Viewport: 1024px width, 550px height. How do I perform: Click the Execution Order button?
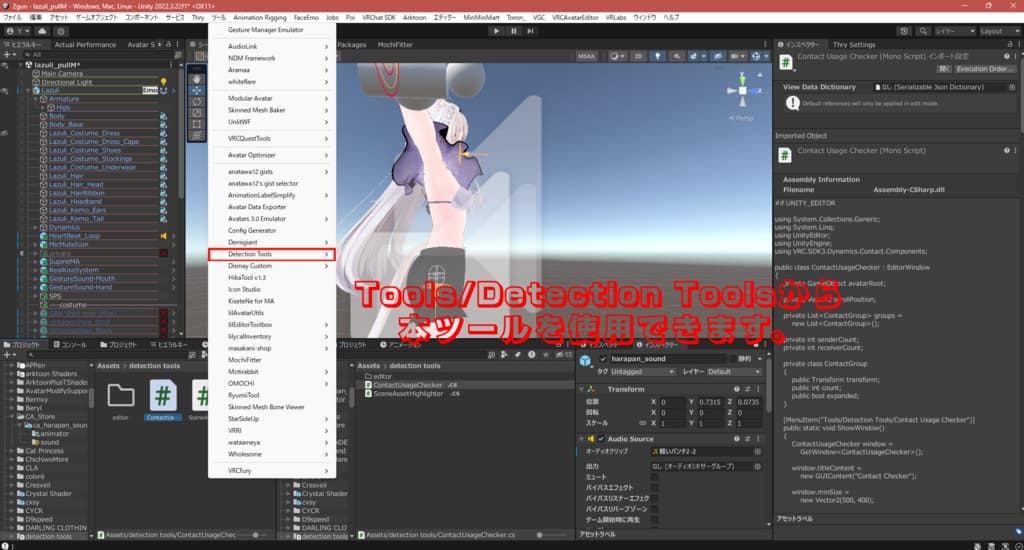click(985, 69)
